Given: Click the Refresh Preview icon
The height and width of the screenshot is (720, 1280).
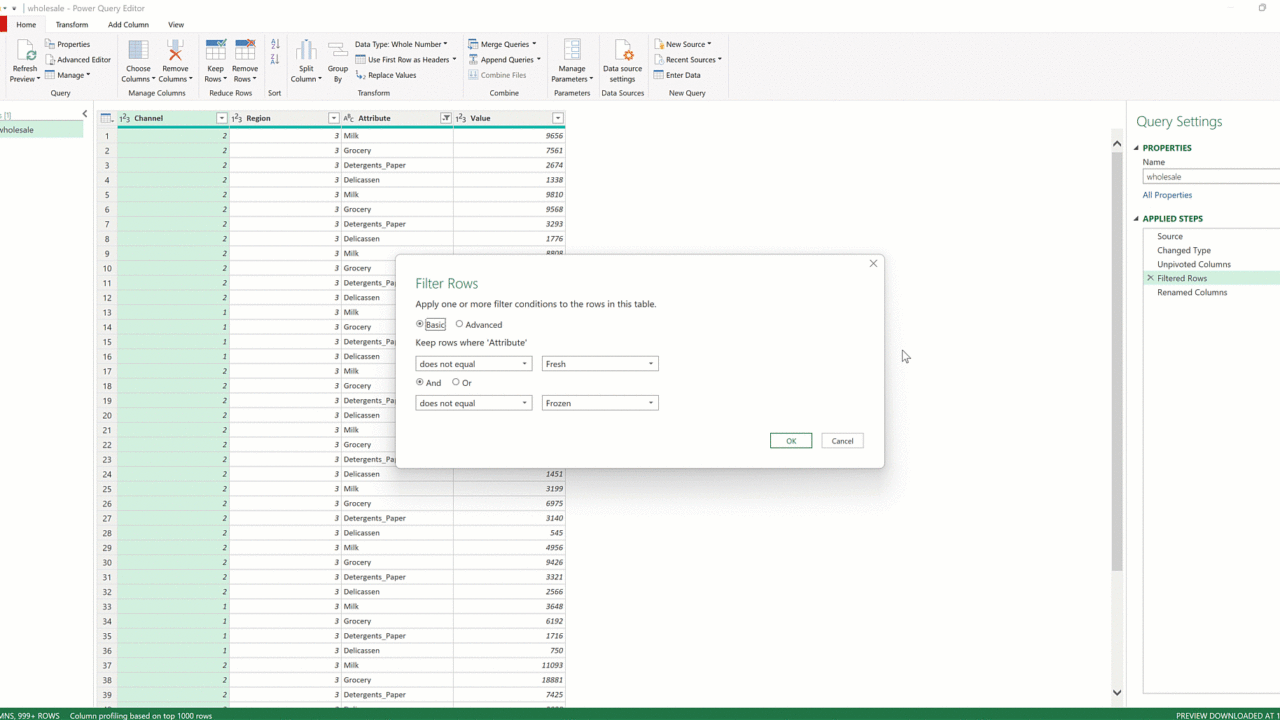Looking at the screenshot, I should [x=24, y=52].
